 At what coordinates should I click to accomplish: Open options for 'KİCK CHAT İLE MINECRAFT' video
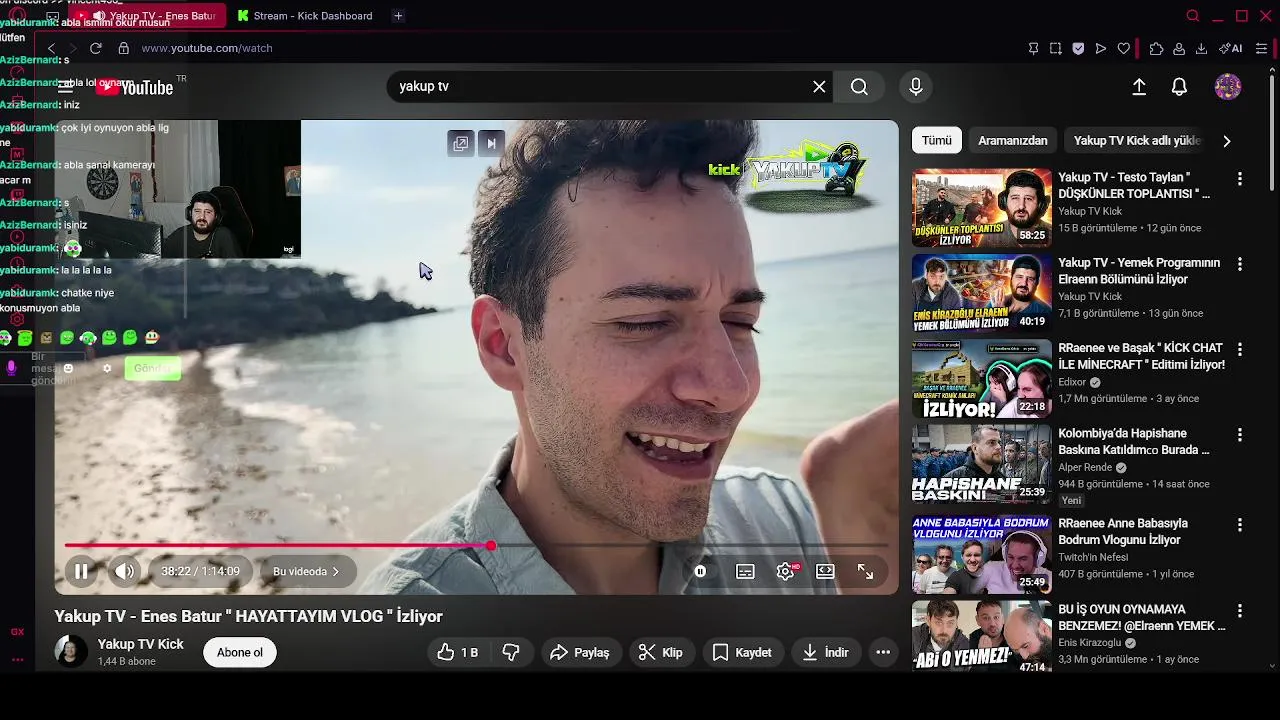click(x=1240, y=350)
